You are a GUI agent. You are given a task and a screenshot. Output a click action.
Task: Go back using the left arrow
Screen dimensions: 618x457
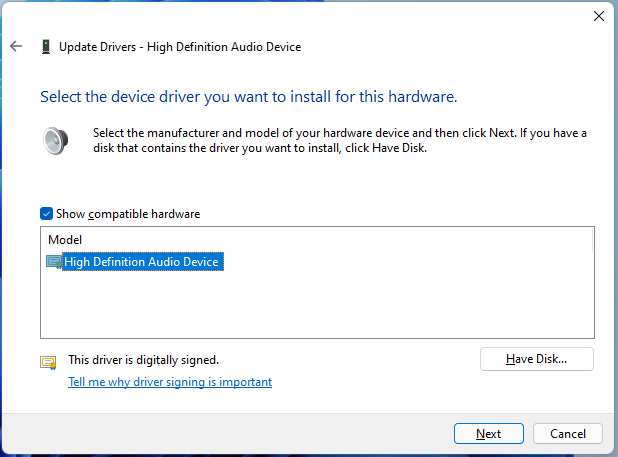click(x=16, y=46)
